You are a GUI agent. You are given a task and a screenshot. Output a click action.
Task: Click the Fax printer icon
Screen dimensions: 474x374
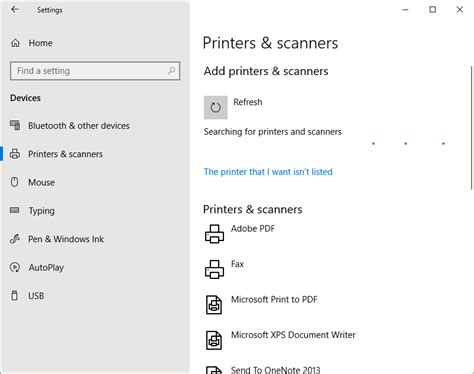tap(214, 269)
